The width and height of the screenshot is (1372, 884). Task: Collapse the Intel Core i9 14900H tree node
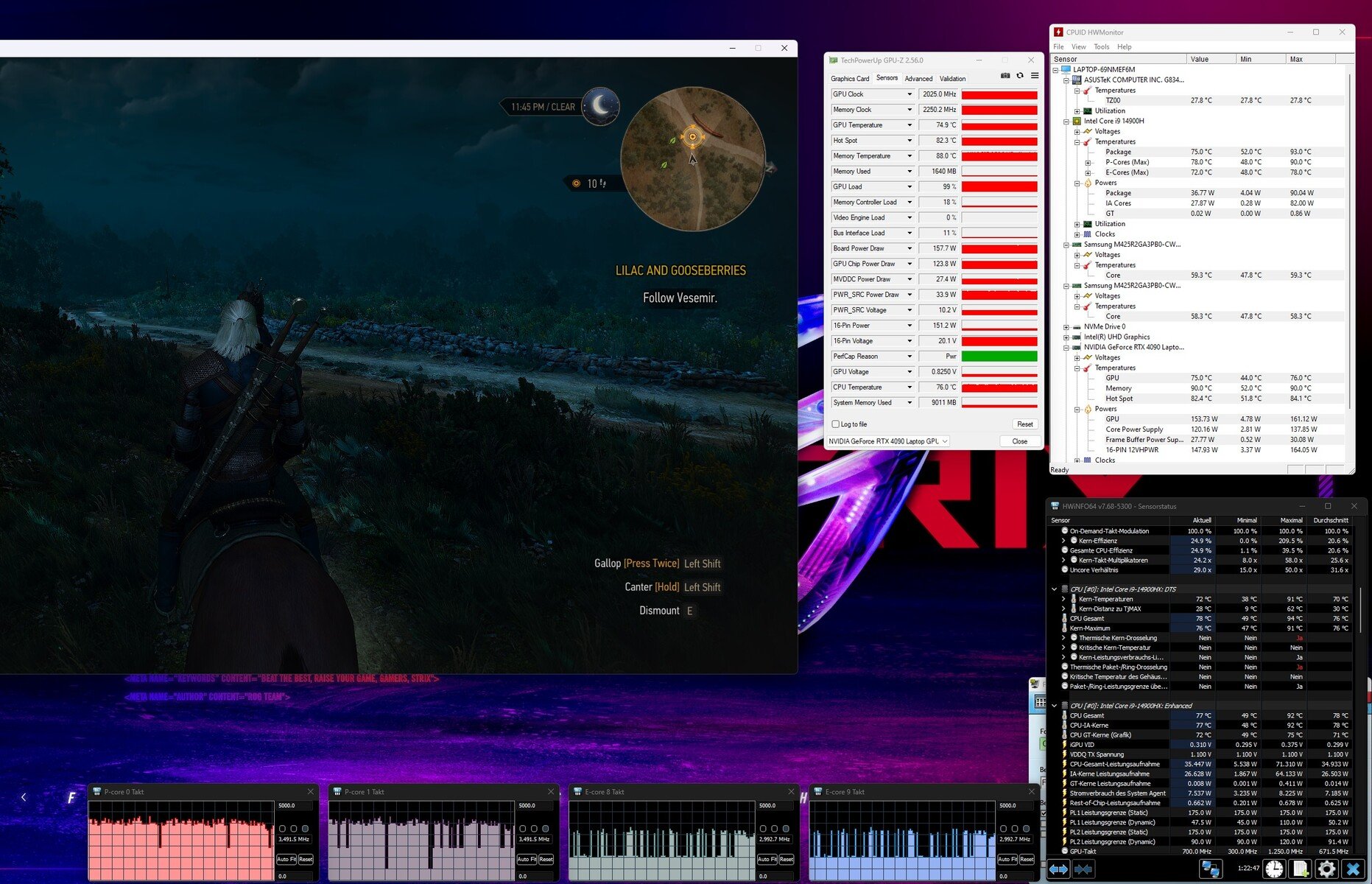[x=1066, y=122]
